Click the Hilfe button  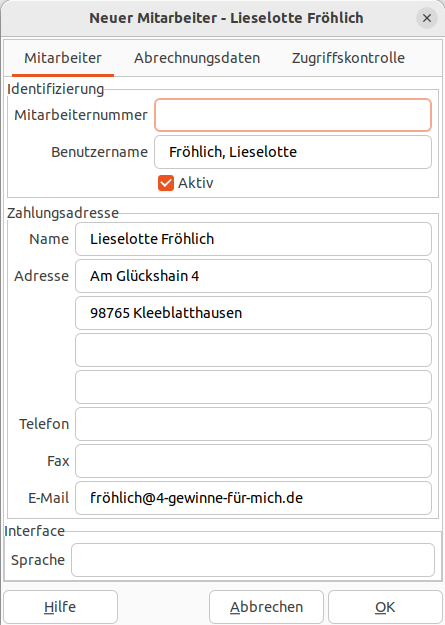[60, 607]
